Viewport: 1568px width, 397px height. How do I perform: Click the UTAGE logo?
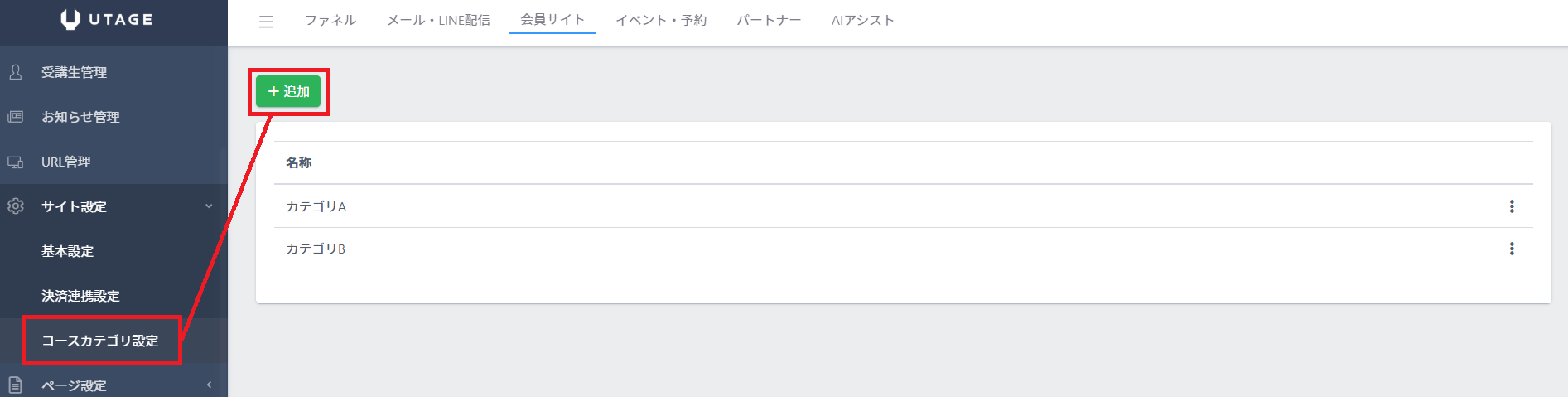(107, 20)
